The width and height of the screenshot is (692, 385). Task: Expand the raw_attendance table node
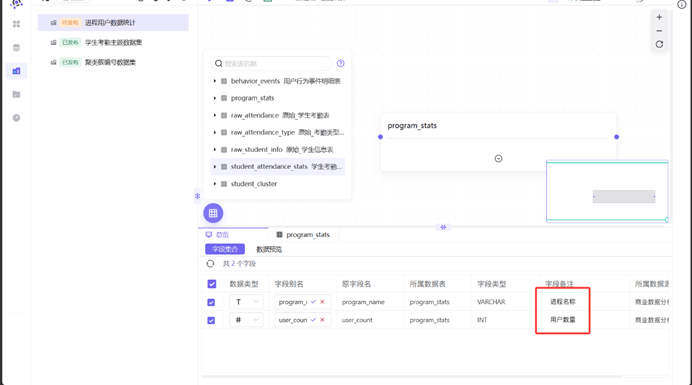pos(215,115)
